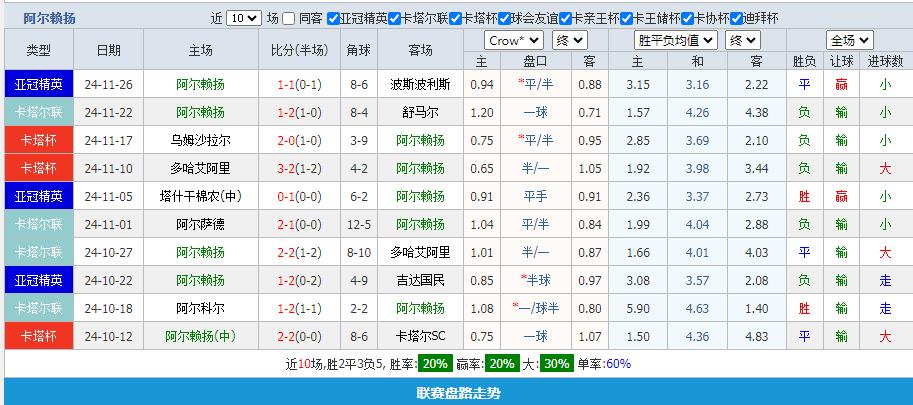This screenshot has height=405, width=913.
Task: Uncheck the 卡塔尔联 filter checkbox
Action: pyautogui.click(x=394, y=18)
